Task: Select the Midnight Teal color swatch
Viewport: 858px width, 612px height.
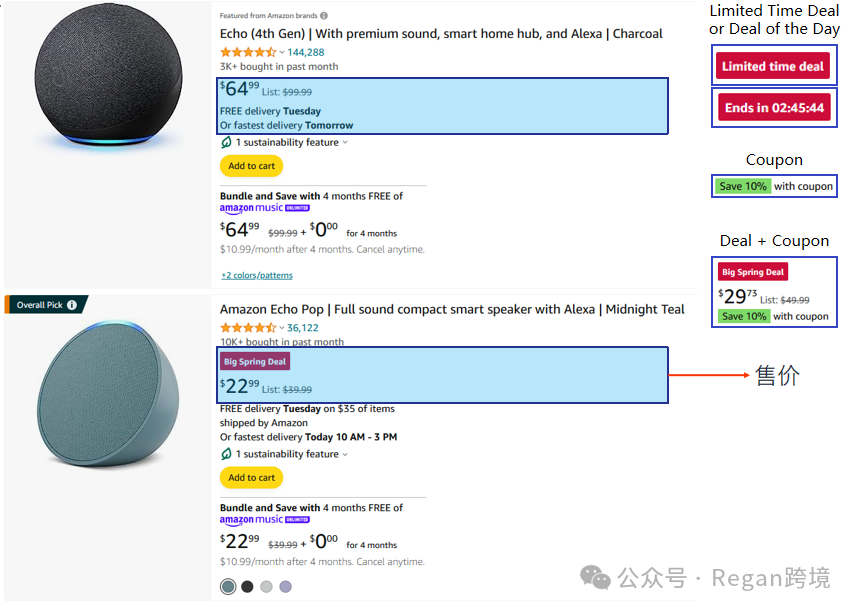Action: click(228, 587)
